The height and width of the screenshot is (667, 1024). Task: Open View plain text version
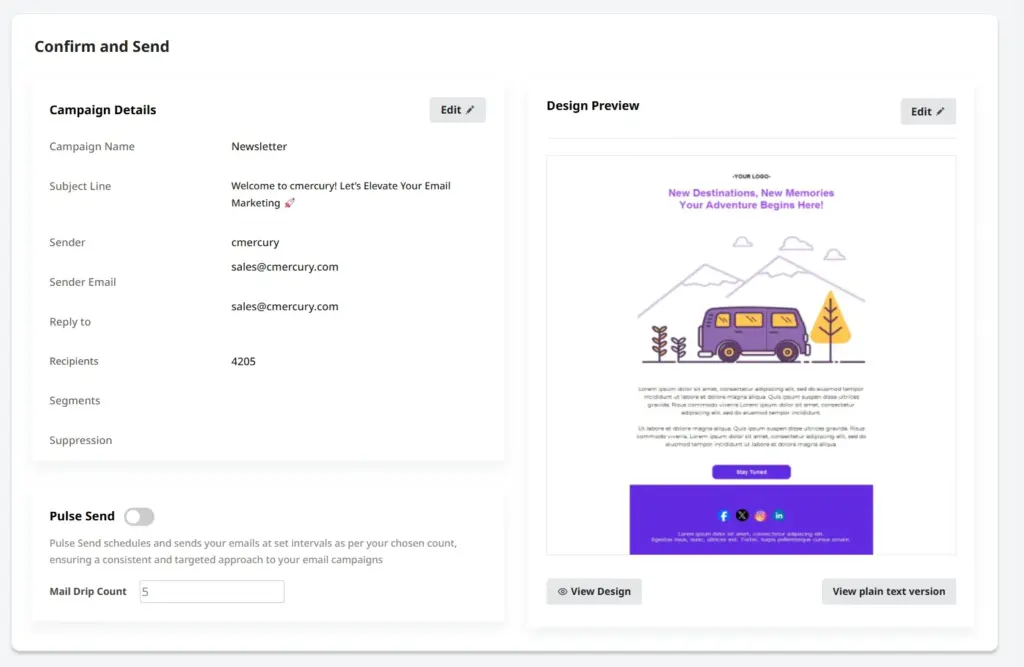pos(888,591)
